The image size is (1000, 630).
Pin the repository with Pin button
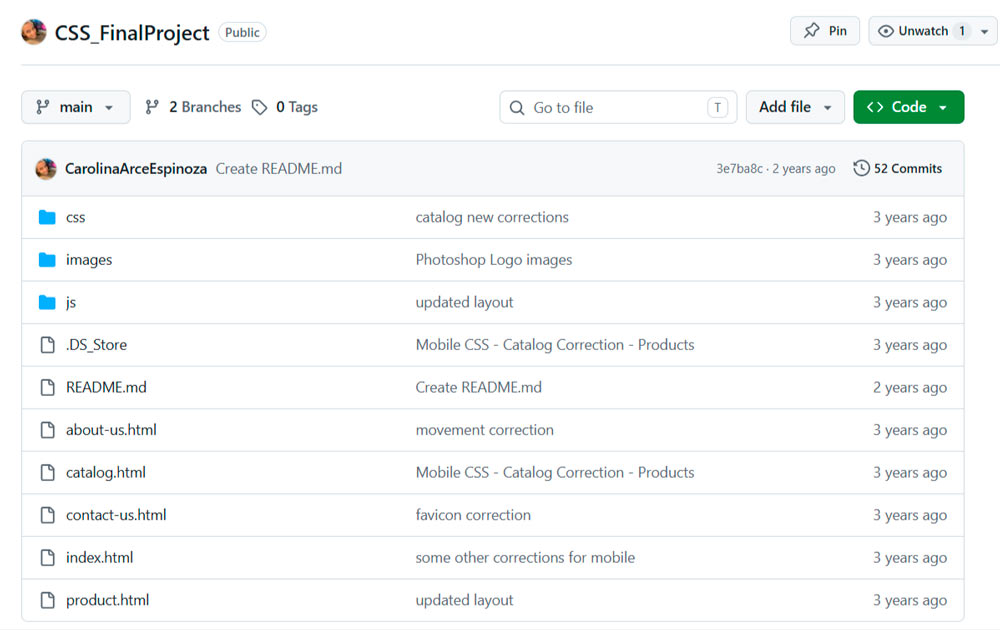click(825, 31)
